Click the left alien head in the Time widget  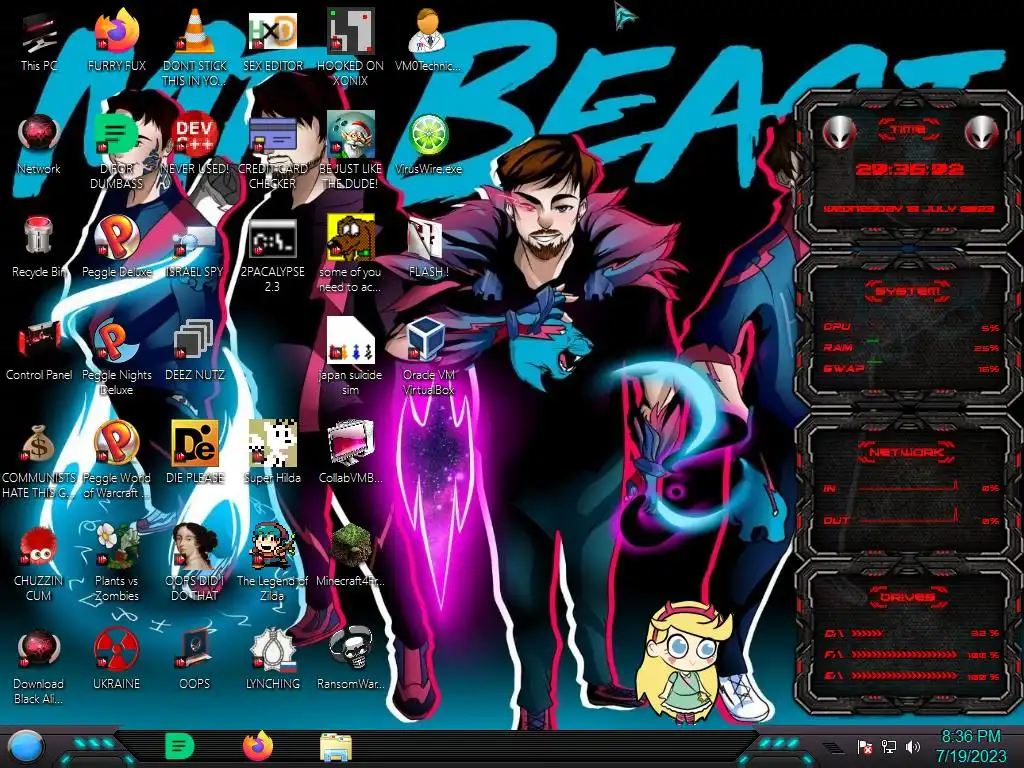[x=839, y=133]
